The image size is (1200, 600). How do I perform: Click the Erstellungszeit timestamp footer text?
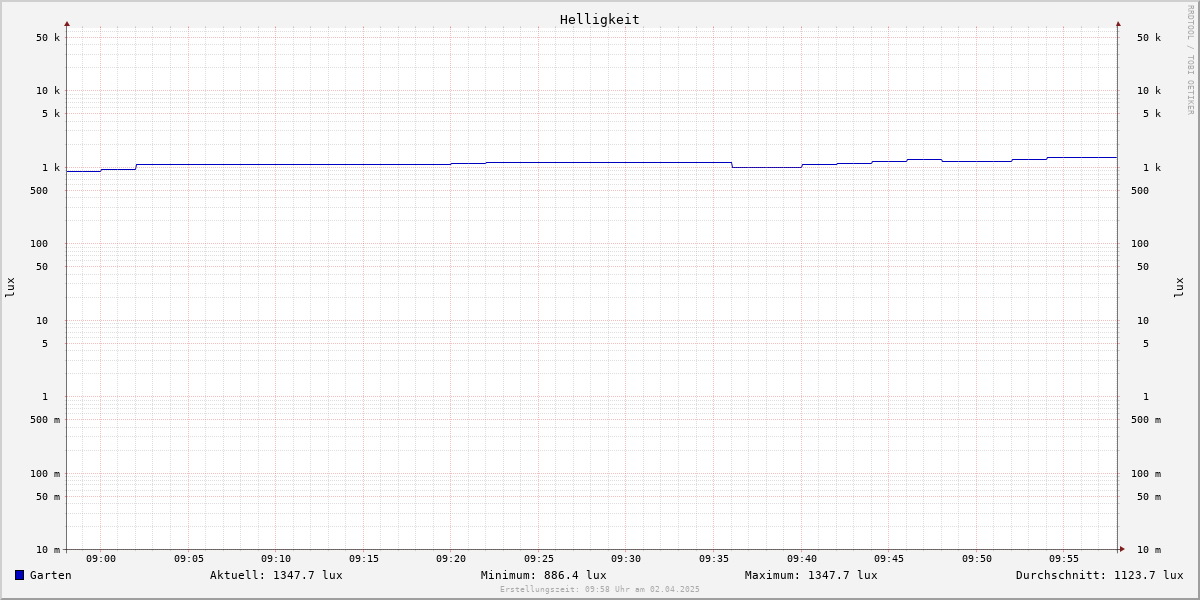tap(600, 589)
